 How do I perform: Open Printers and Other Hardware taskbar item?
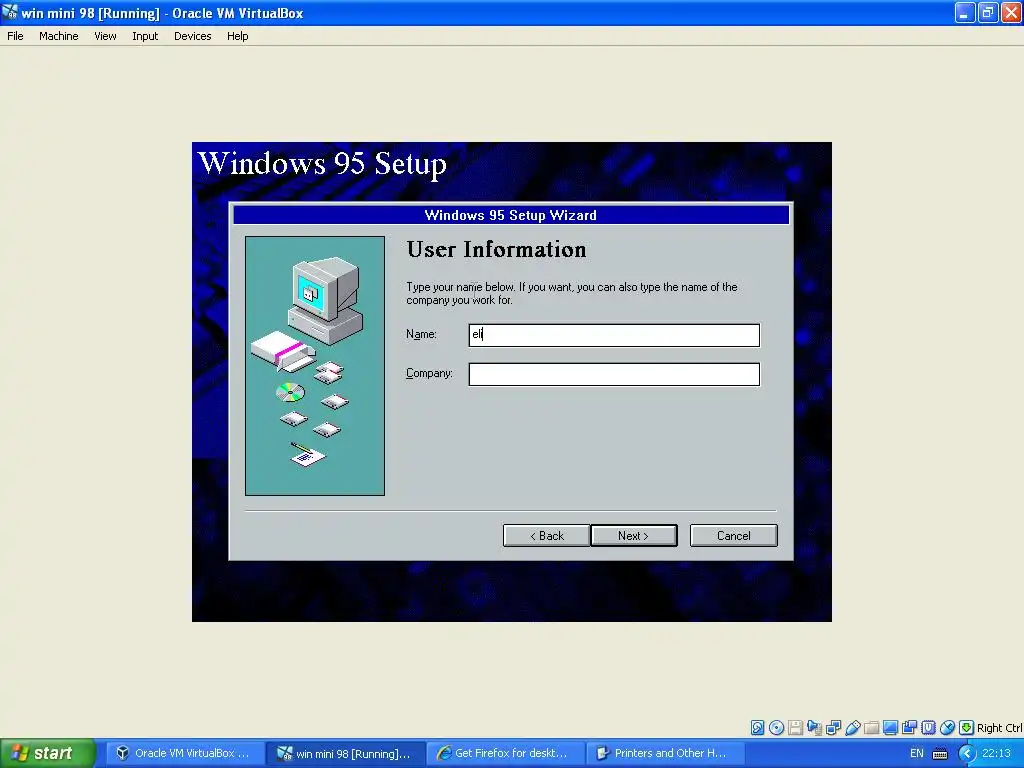(x=665, y=753)
